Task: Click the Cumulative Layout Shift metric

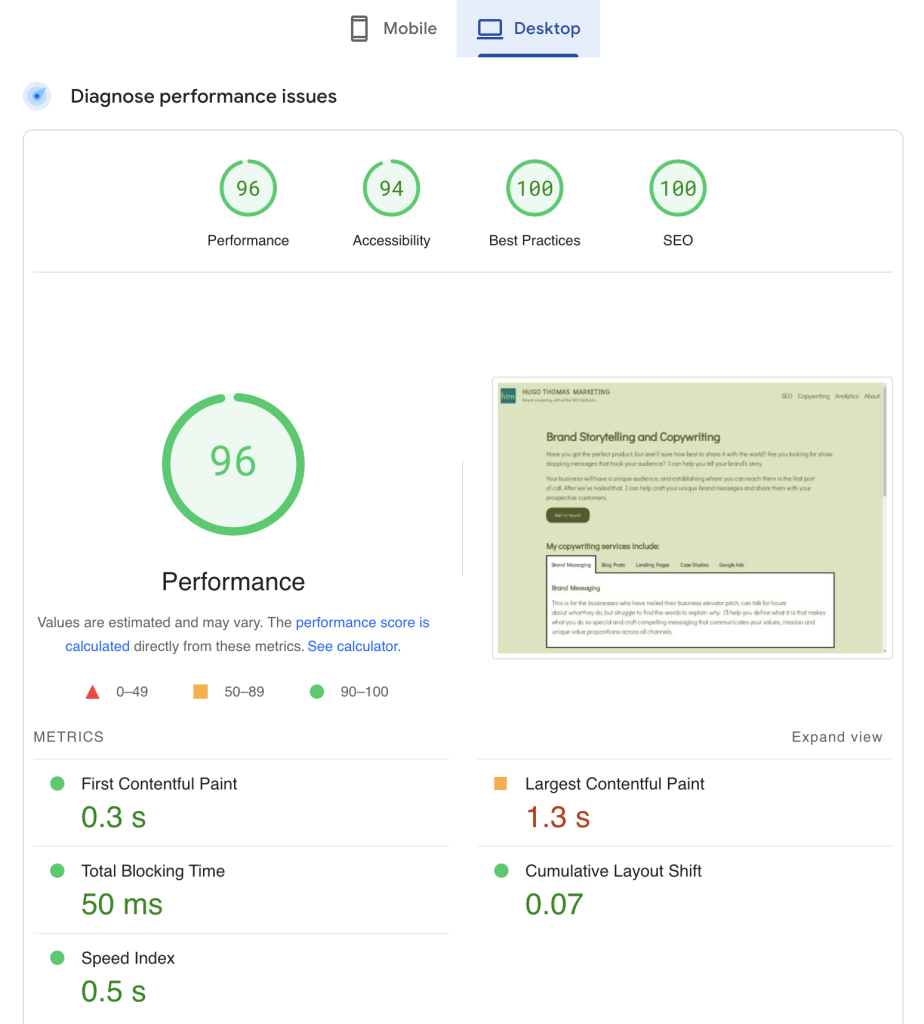Action: (x=613, y=871)
